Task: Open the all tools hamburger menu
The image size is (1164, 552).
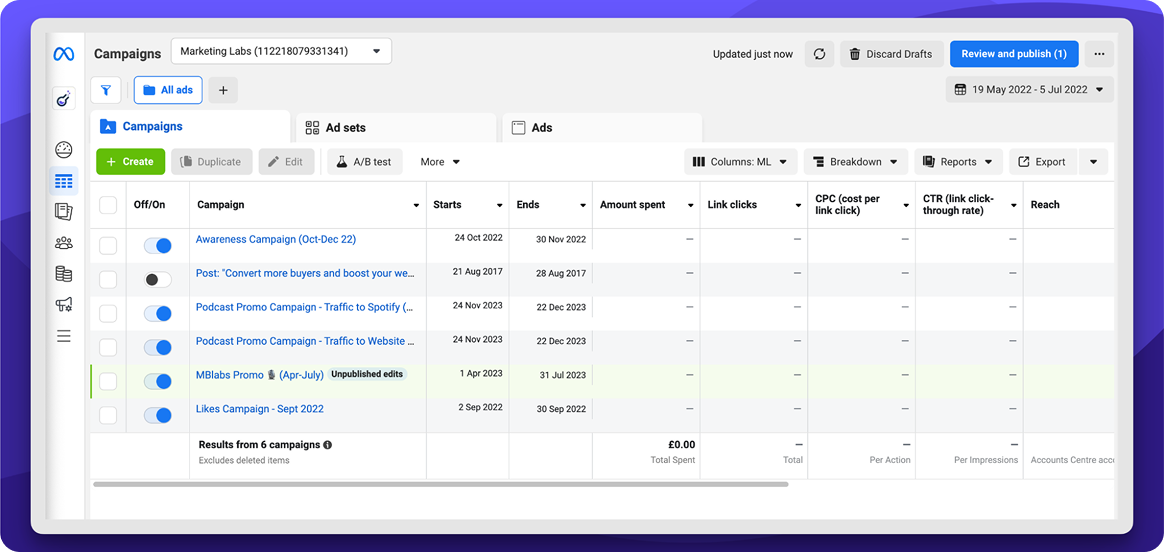Action: click(x=64, y=336)
